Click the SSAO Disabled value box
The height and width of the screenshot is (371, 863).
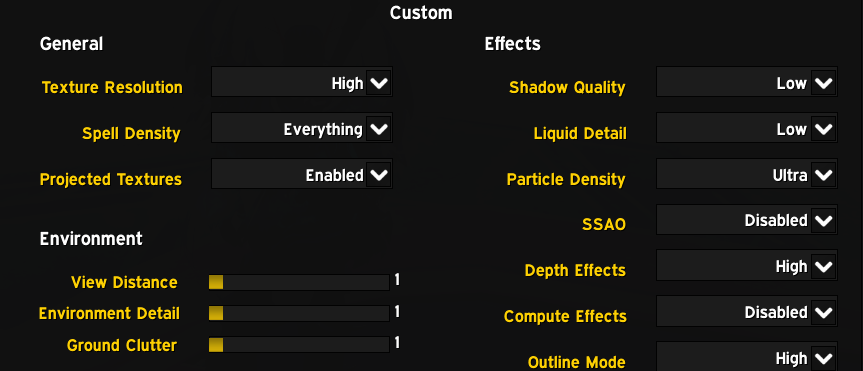coord(747,220)
